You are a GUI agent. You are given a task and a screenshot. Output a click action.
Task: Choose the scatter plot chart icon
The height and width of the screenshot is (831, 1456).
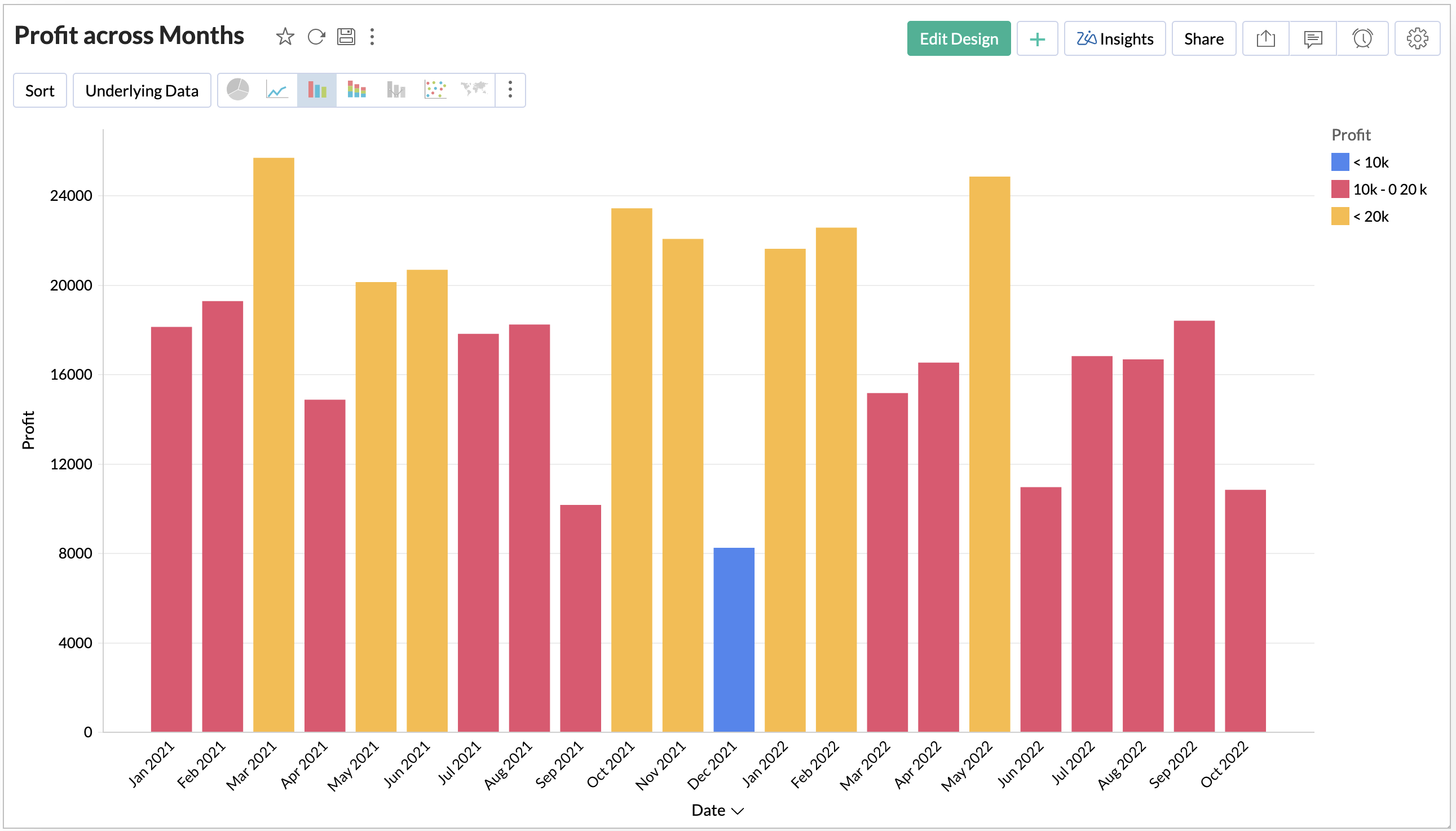435,90
